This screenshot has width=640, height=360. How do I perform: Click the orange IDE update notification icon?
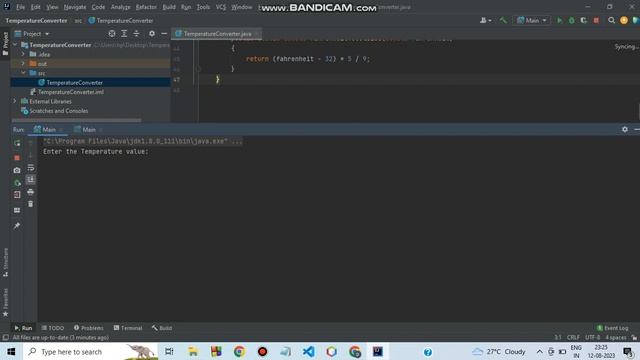click(624, 20)
